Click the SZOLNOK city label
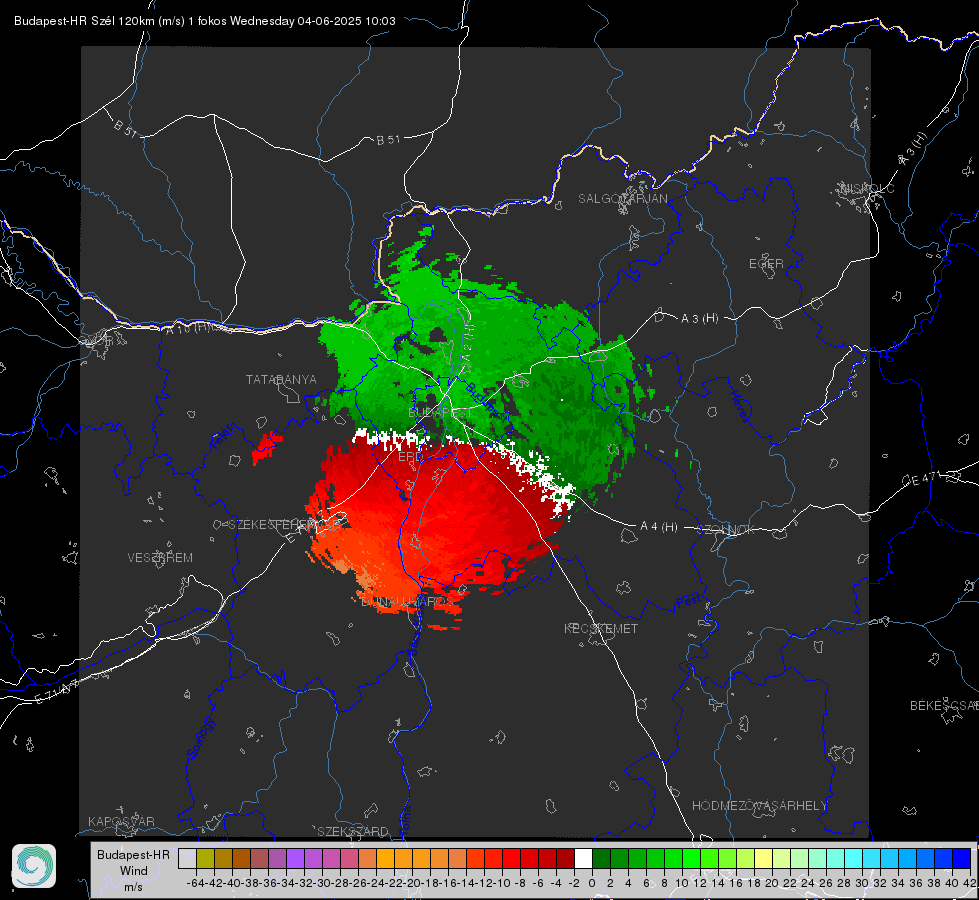The image size is (979, 900). pos(726,530)
